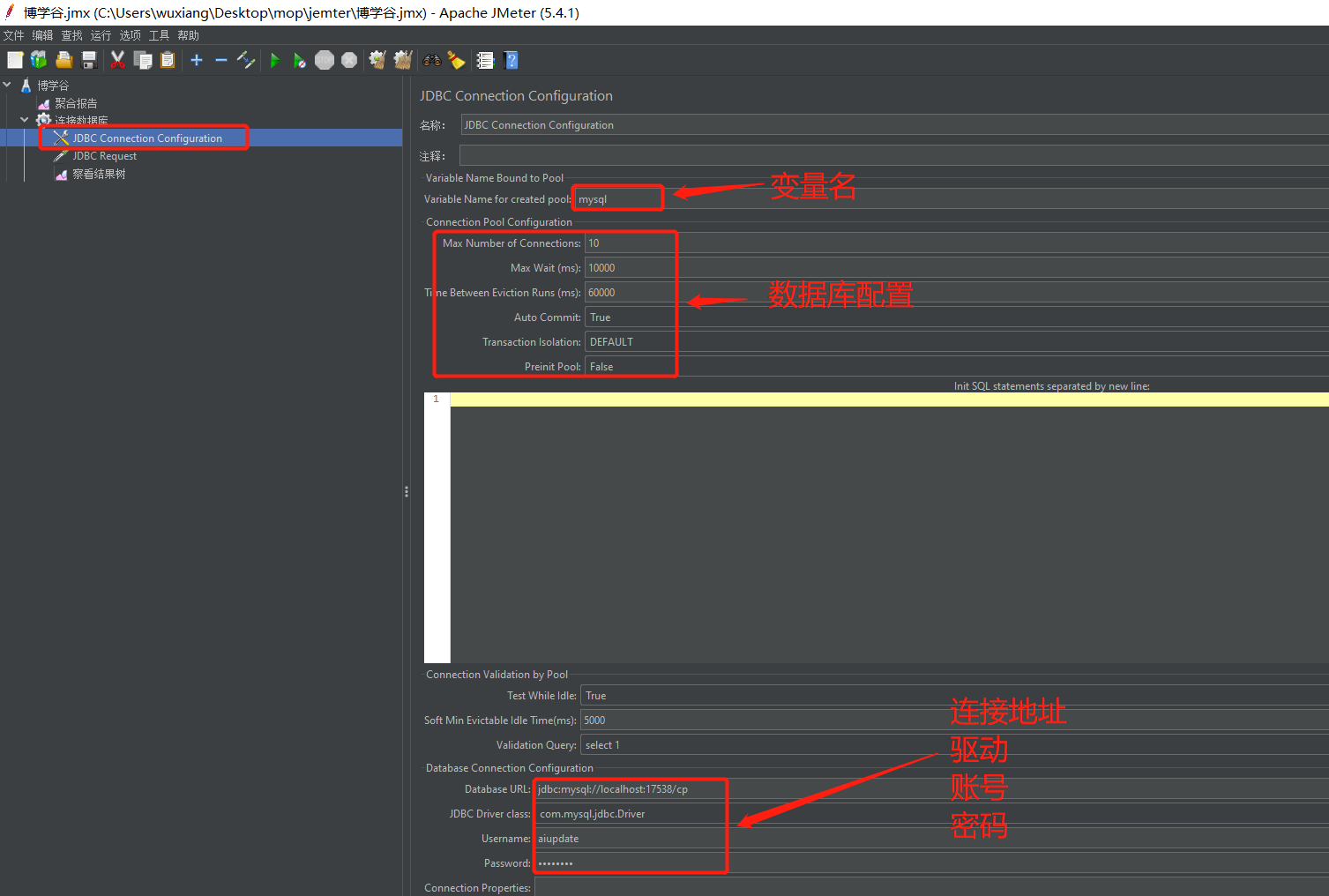Copy the selected element via toolbar
Viewport: 1329px width, 896px height.
tap(143, 60)
